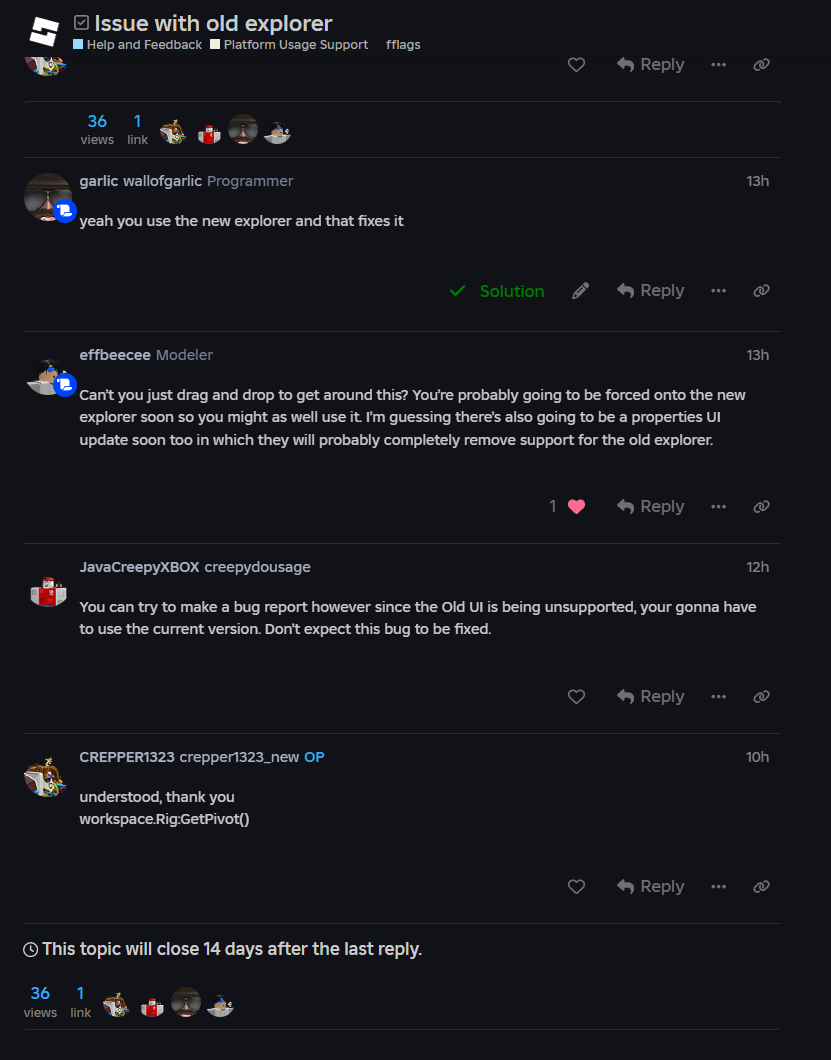
Task: Copy link to CREPPER1323's last post
Action: (761, 887)
